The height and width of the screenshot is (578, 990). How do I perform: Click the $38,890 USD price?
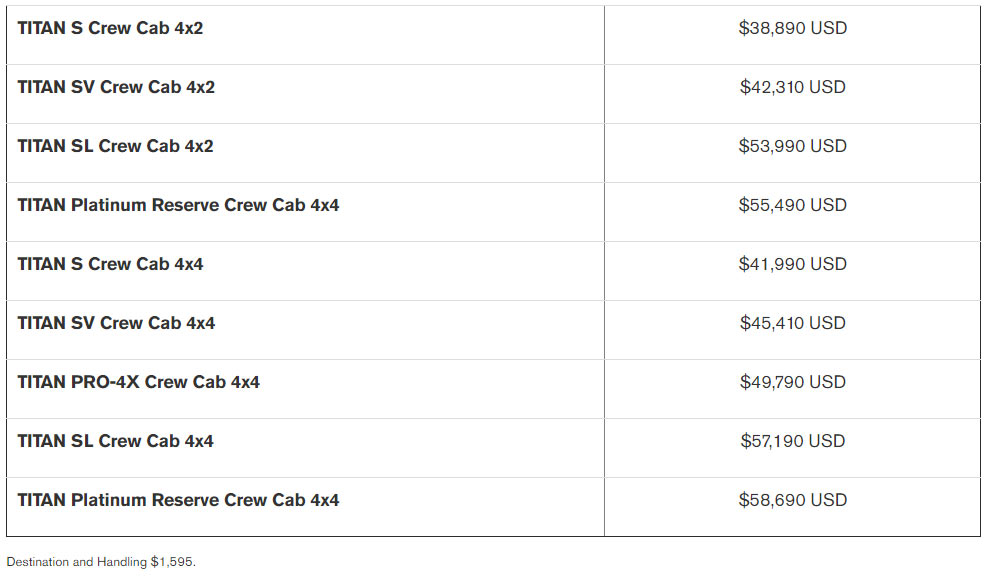(x=792, y=28)
